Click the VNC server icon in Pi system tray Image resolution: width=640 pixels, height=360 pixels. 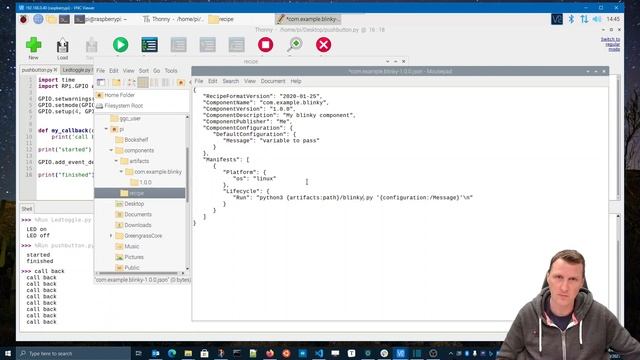coord(557,19)
